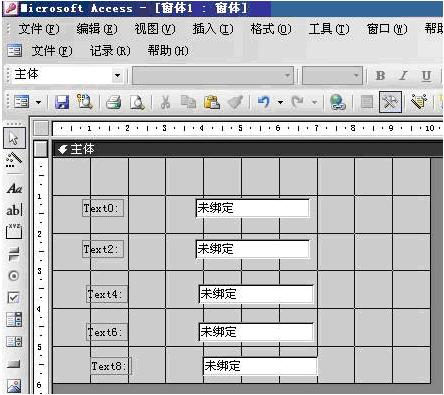Select the Text Box (ab|) tool
The width and height of the screenshot is (444, 395).
14,210
